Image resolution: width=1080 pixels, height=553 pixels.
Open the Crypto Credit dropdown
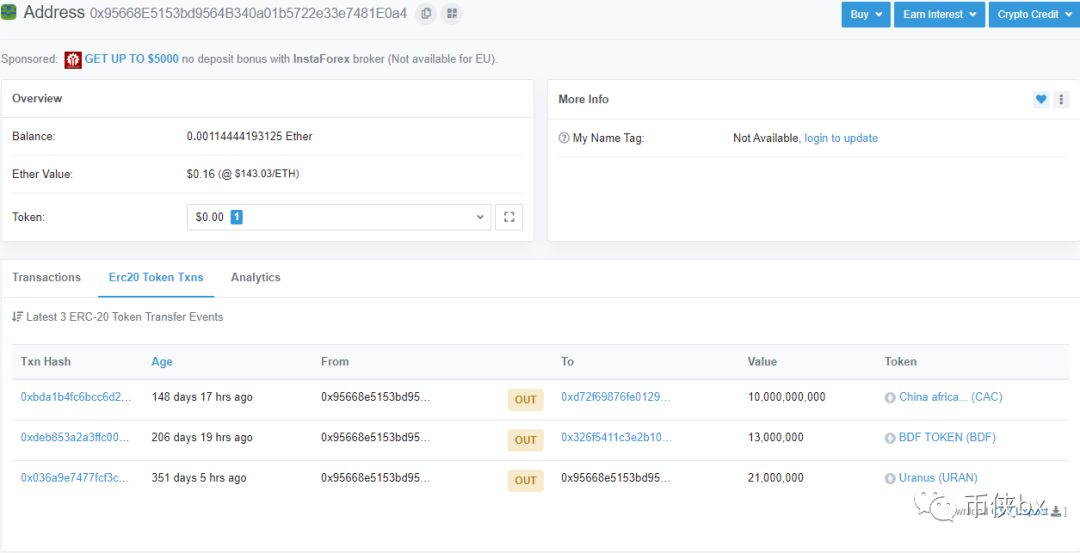click(x=1034, y=14)
